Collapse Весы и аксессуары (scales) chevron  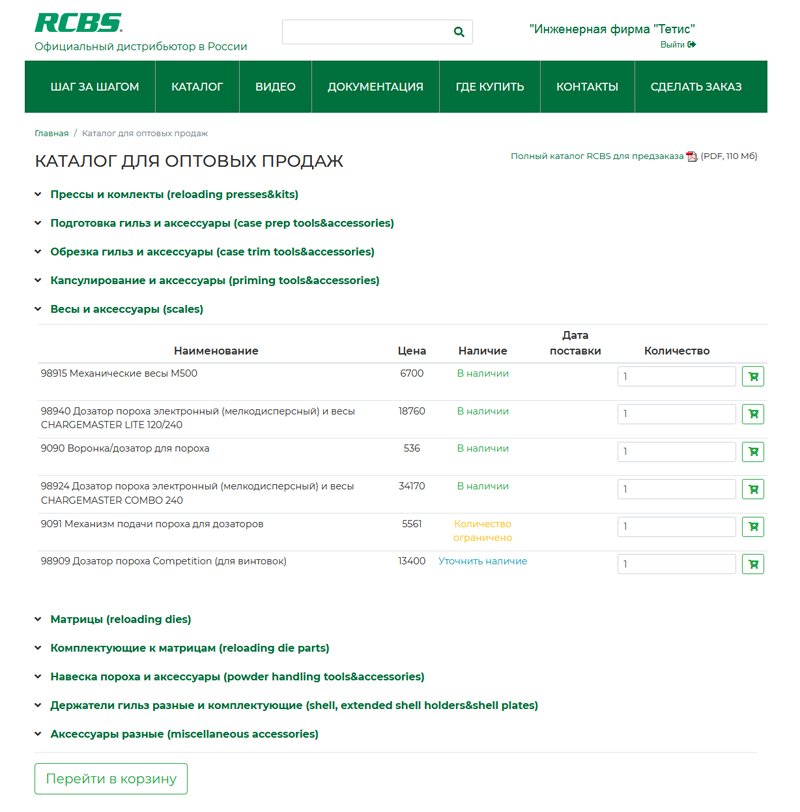[38, 309]
